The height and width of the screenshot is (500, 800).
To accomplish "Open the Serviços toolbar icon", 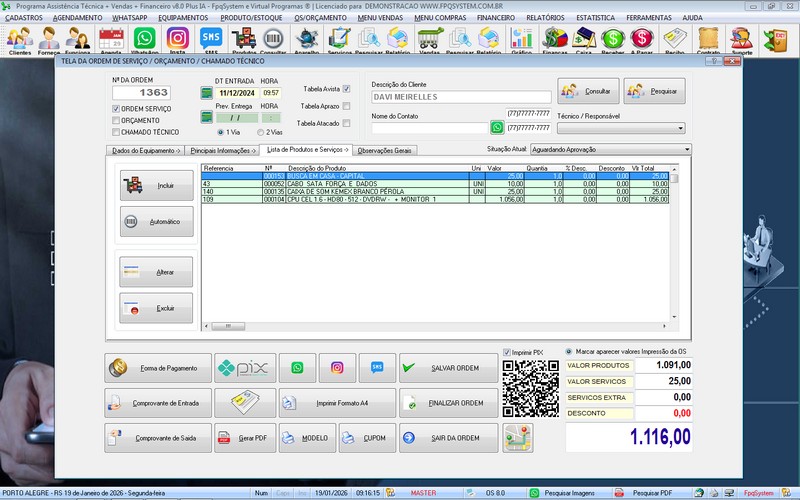I will [x=339, y=40].
